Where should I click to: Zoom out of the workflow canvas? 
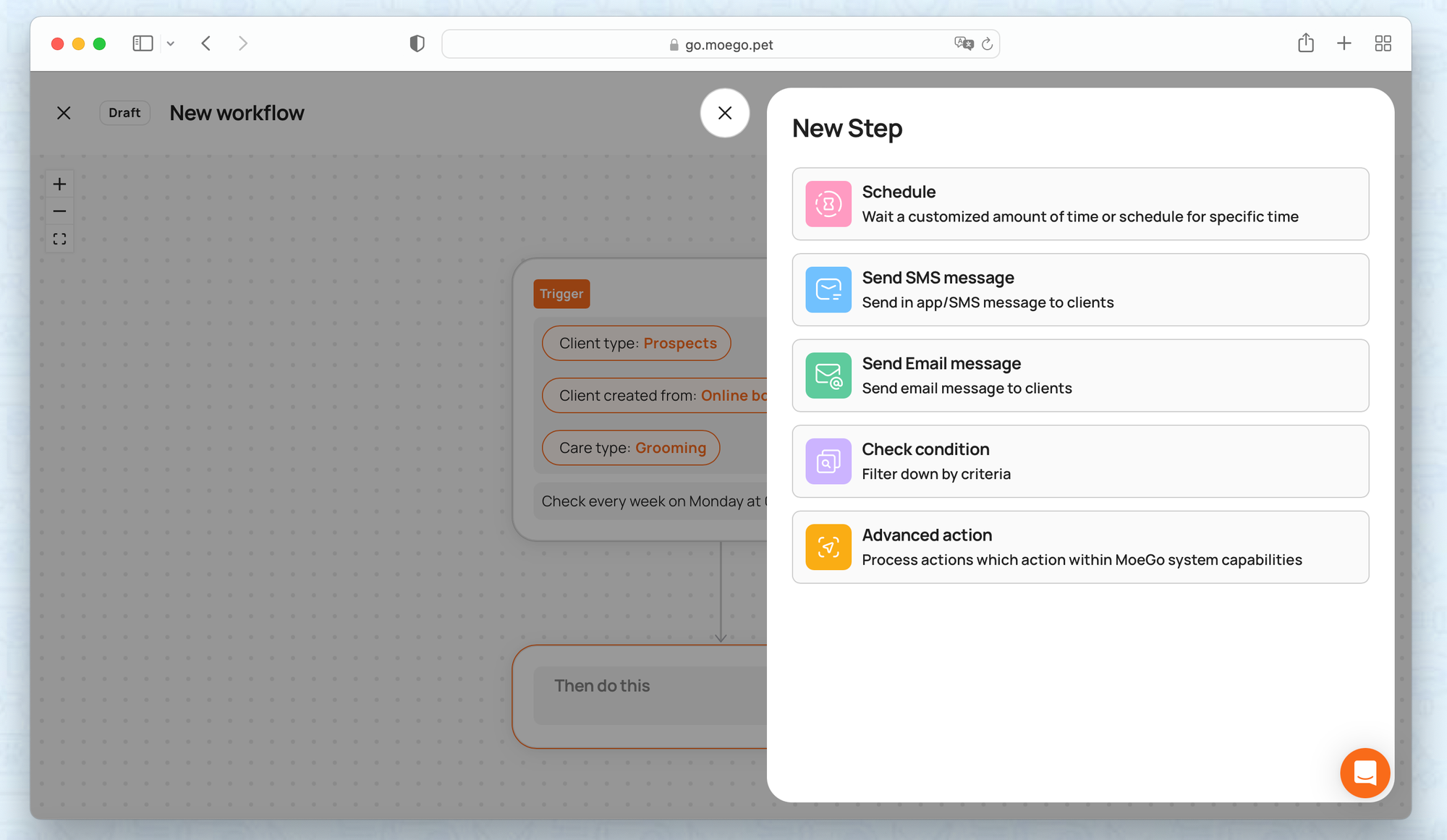pos(59,211)
